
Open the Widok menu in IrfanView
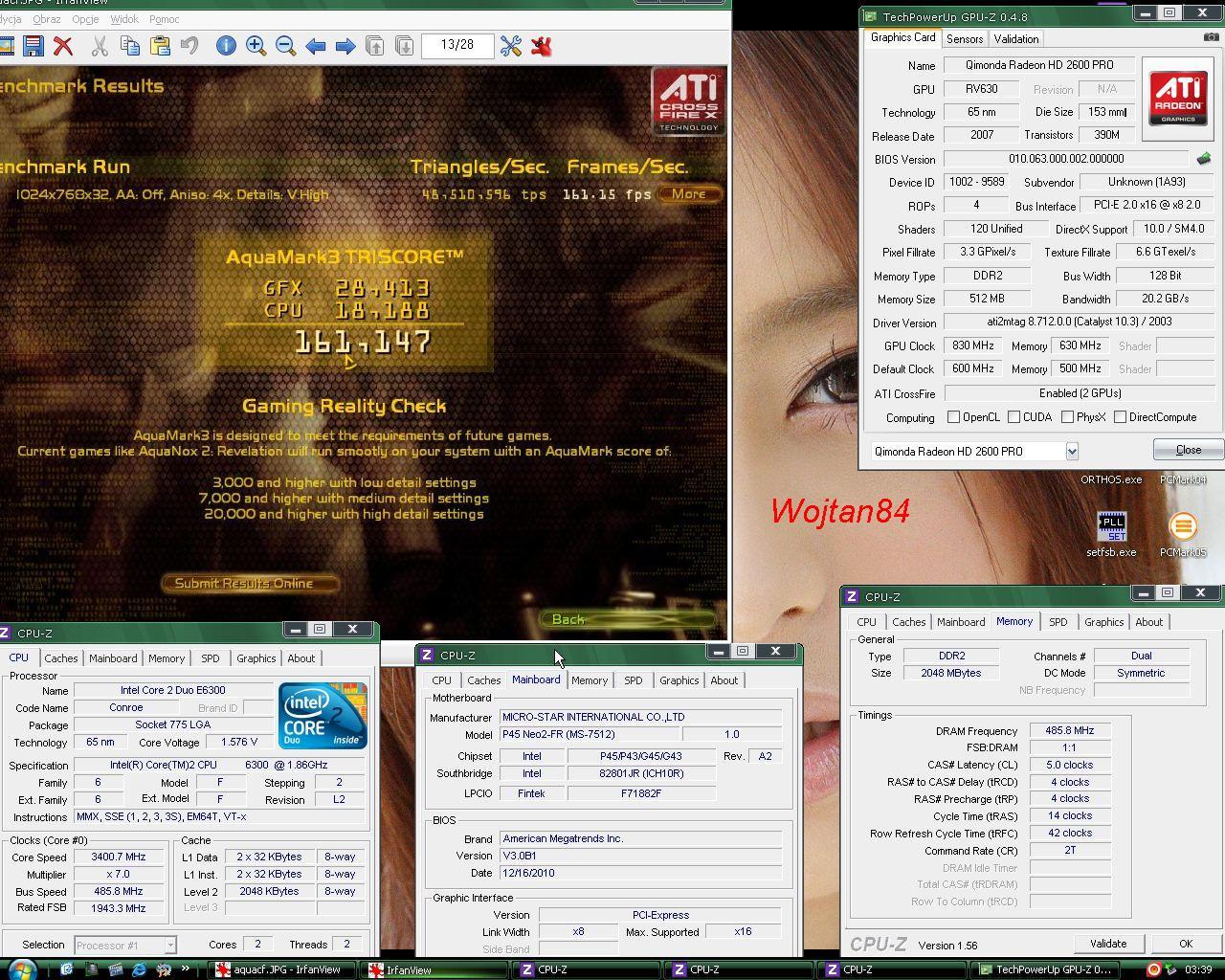click(124, 19)
